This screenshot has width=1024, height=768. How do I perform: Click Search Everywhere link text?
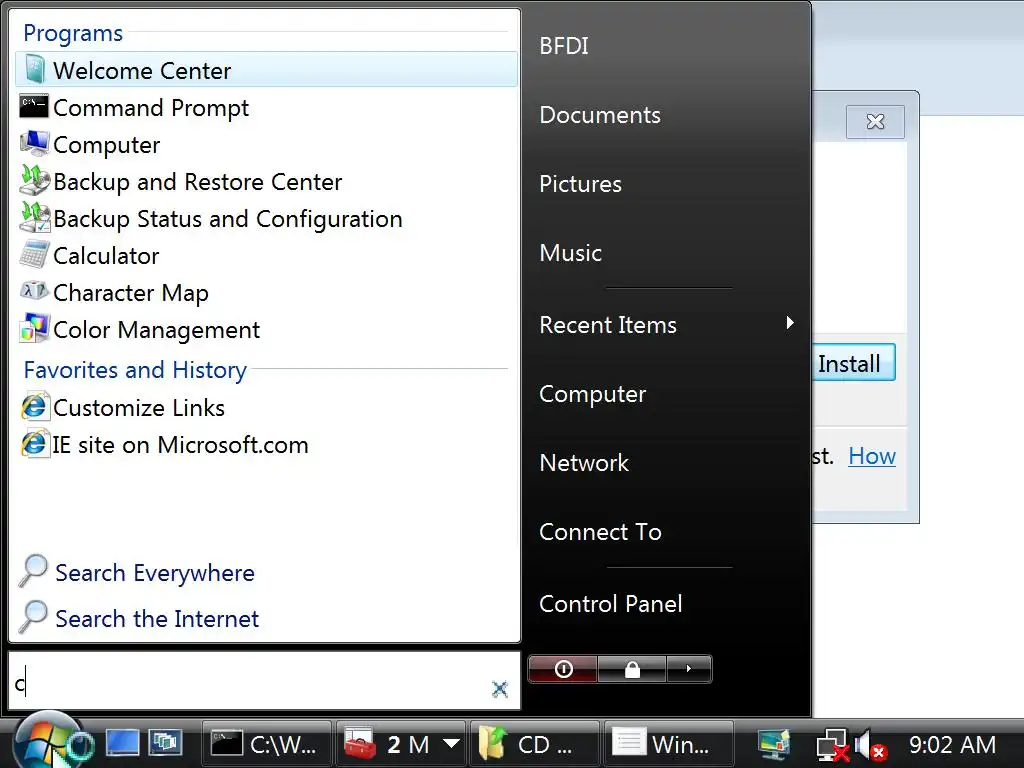[155, 573]
